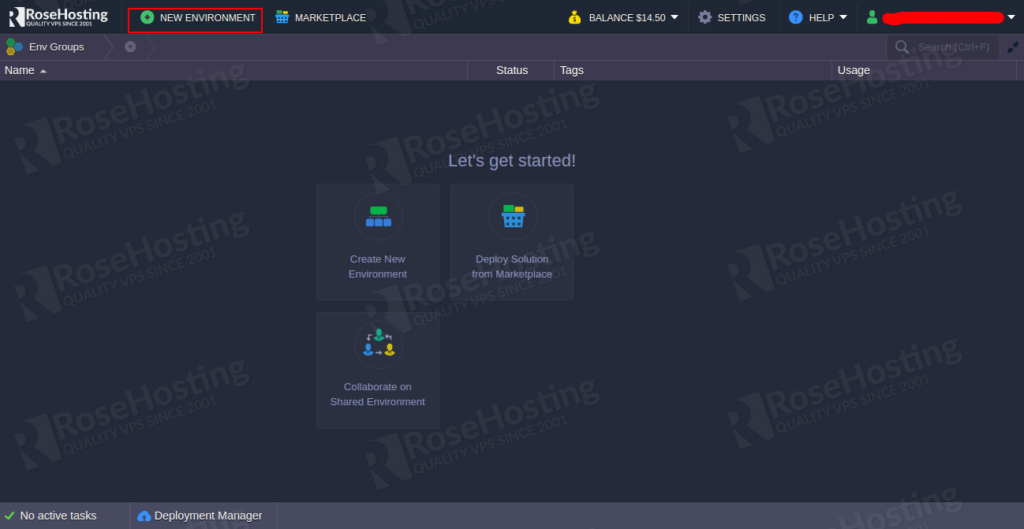Image resolution: width=1024 pixels, height=529 pixels.
Task: Focus the Search (Ctrl+F) field
Action: click(x=943, y=47)
